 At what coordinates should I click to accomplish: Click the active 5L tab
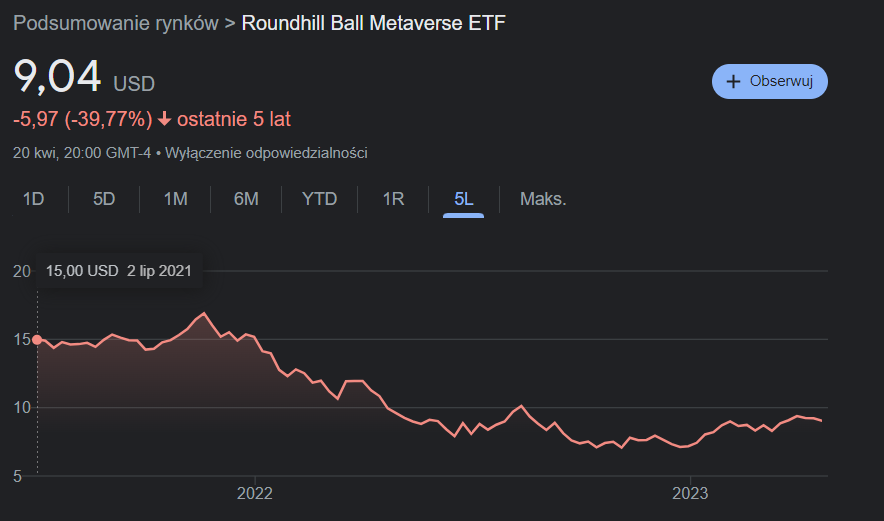pyautogui.click(x=464, y=199)
